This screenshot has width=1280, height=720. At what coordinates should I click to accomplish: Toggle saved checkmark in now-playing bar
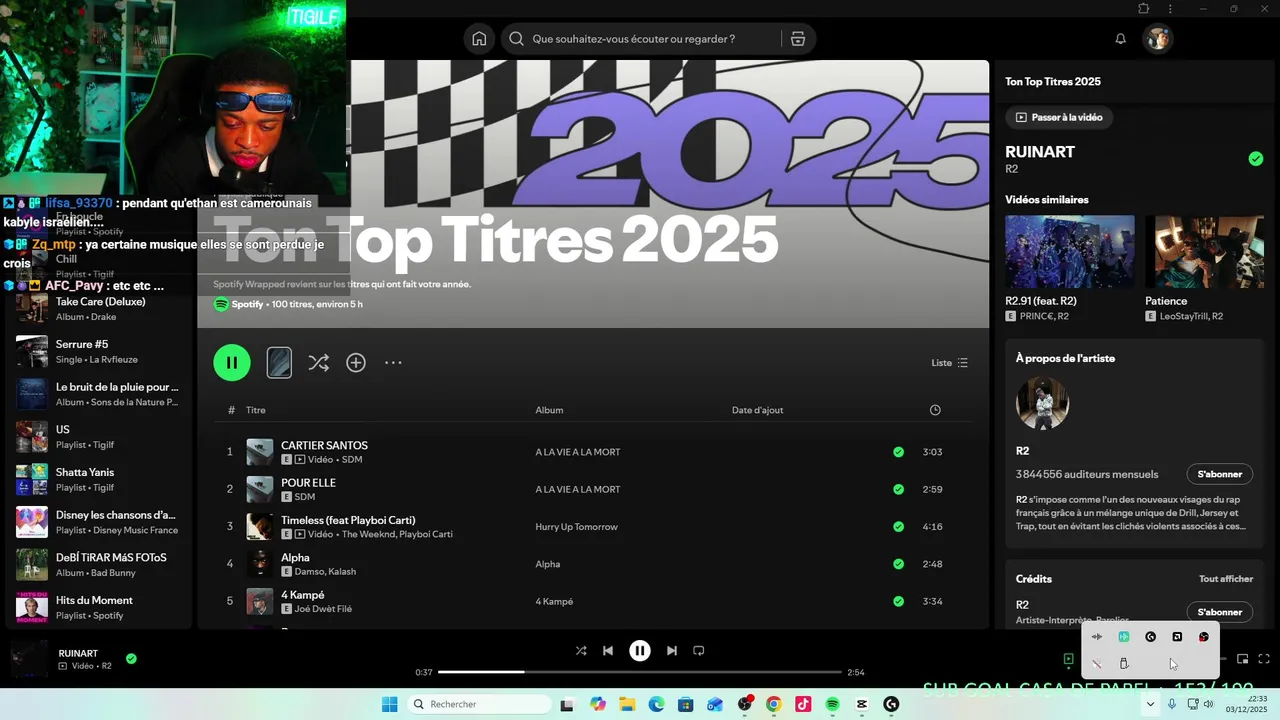point(131,658)
